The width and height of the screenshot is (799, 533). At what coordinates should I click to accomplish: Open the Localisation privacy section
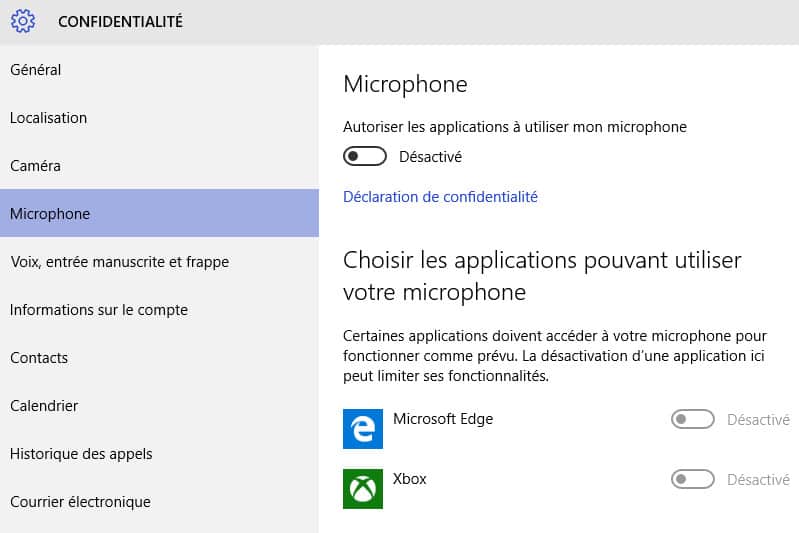pos(159,118)
